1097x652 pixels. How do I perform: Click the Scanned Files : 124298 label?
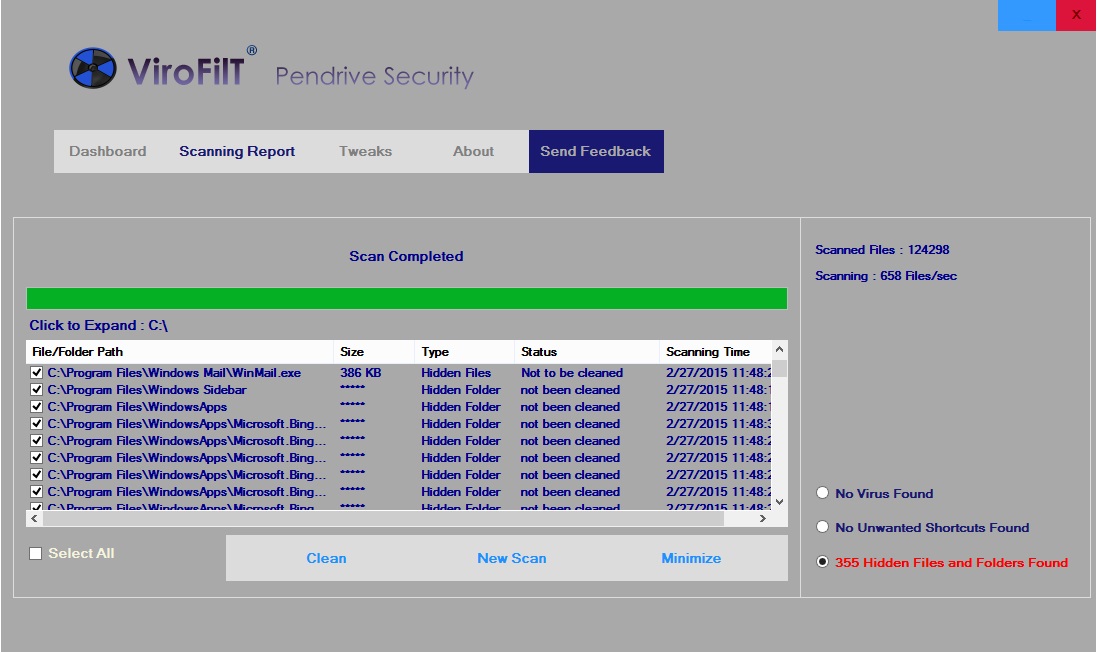882,250
